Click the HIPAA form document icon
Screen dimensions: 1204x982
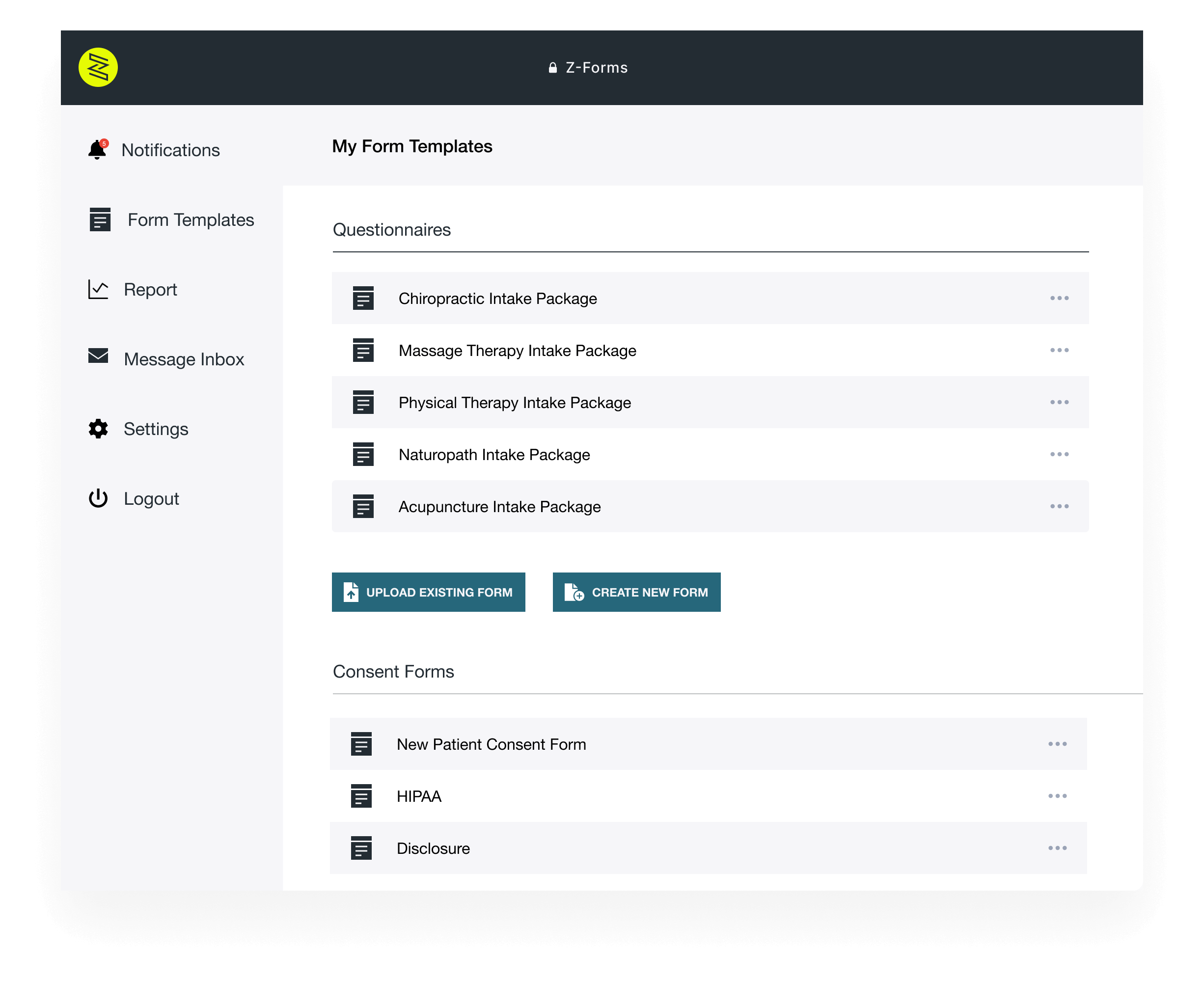point(361,796)
